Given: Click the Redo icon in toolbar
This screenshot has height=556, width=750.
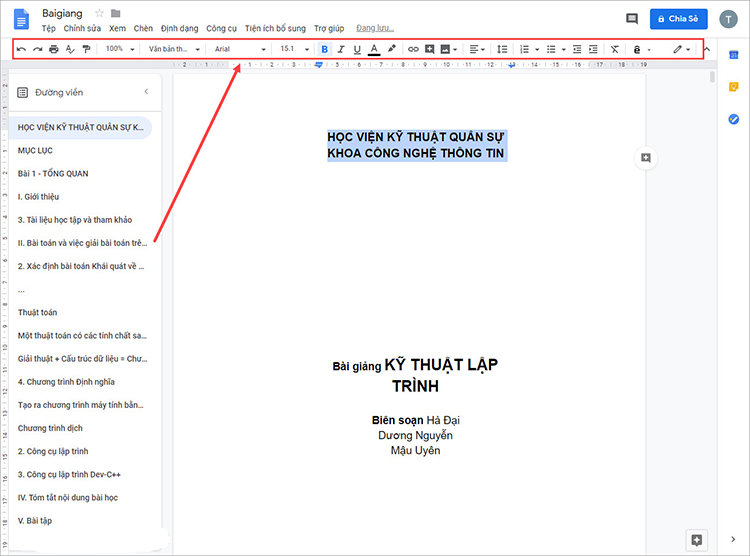Looking at the screenshot, I should pos(37,49).
